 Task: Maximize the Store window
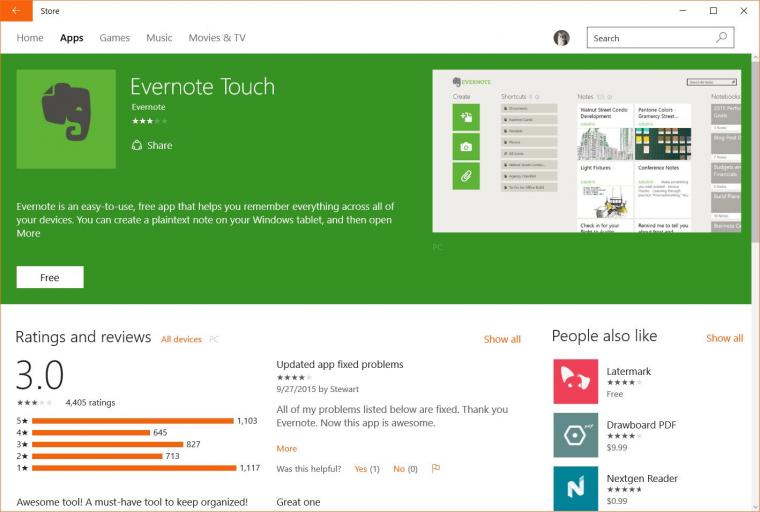[x=713, y=11]
